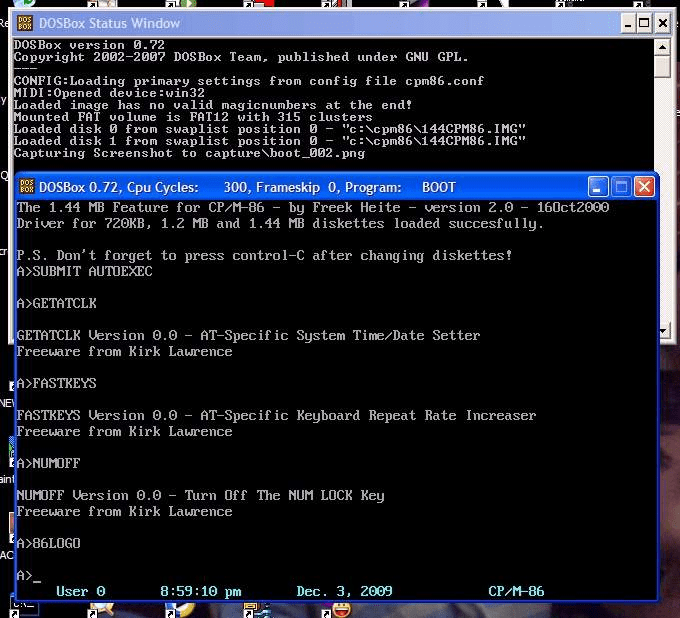680x618 pixels.
Task: Click the 'A>GETATCLK' command line
Action: tap(56, 303)
